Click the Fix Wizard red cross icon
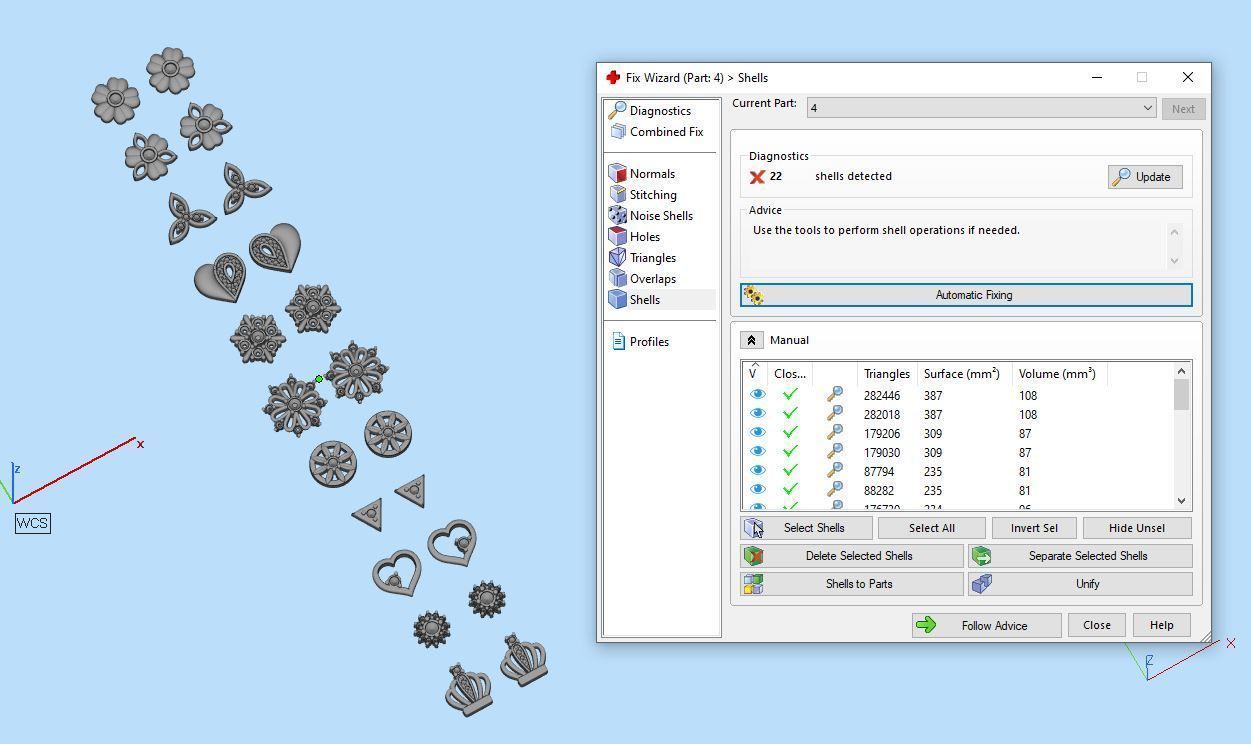1251x744 pixels. (613, 77)
